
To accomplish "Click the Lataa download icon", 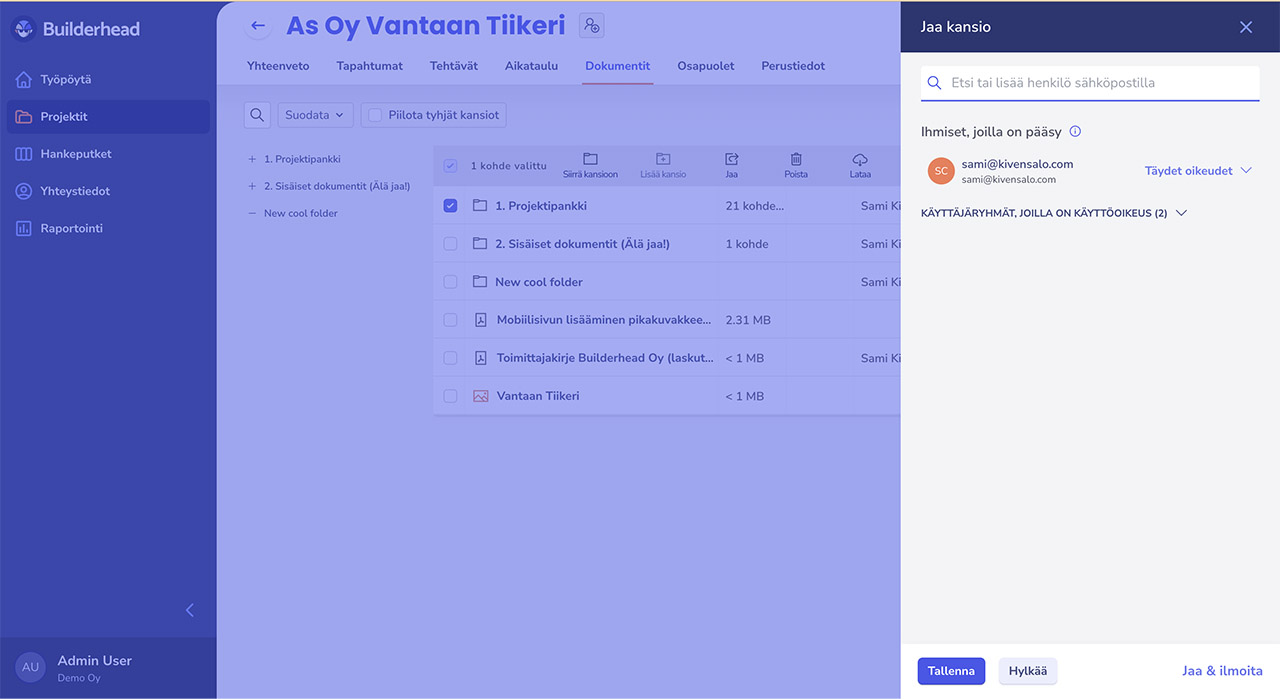I will [860, 160].
